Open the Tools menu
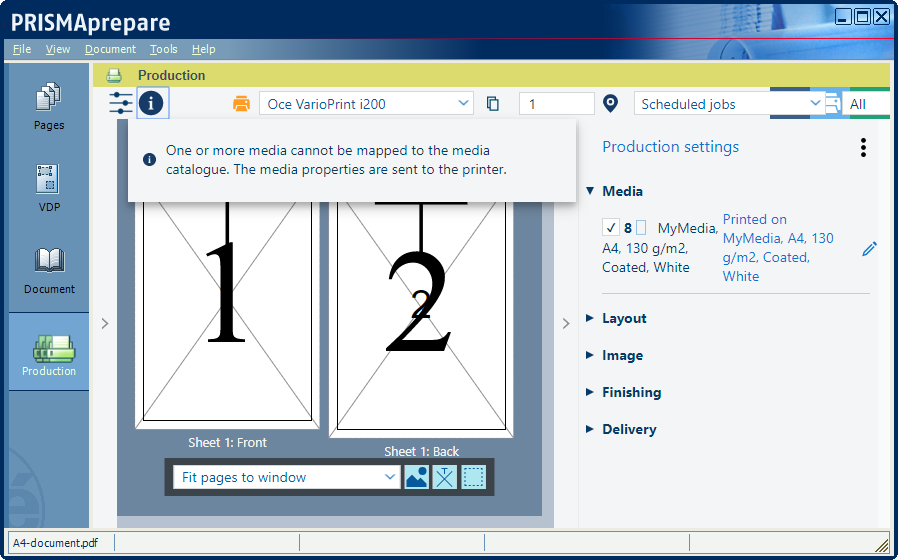The image size is (898, 560). 164,49
